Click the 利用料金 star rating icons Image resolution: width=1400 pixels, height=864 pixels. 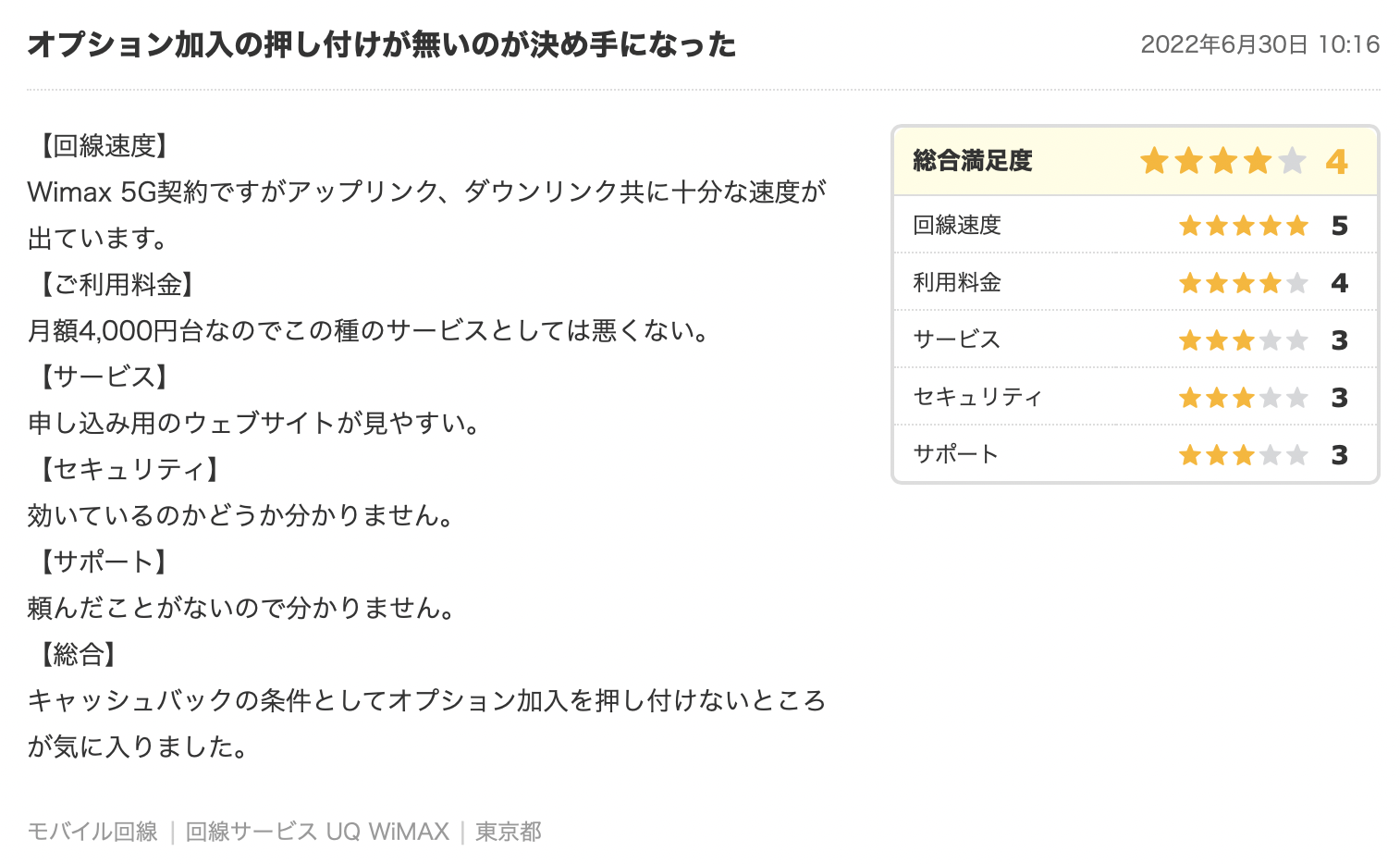click(x=1244, y=283)
